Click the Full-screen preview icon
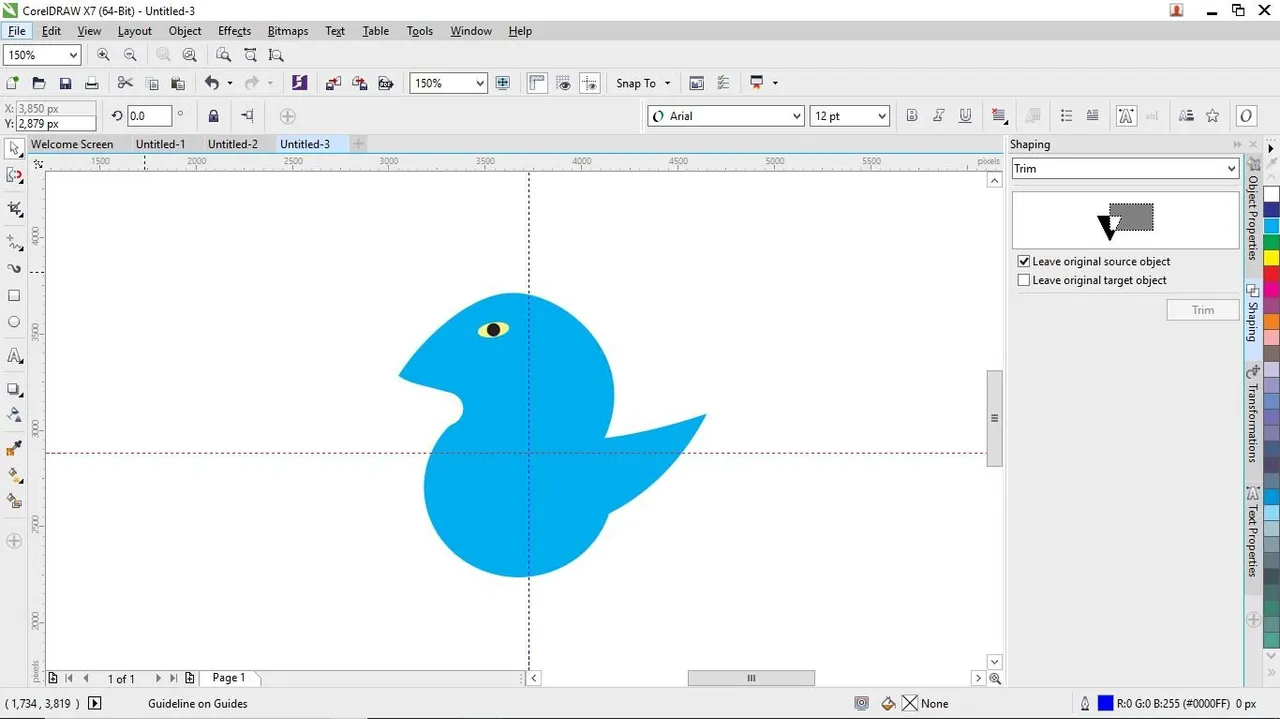This screenshot has width=1280, height=719. pyautogui.click(x=503, y=83)
